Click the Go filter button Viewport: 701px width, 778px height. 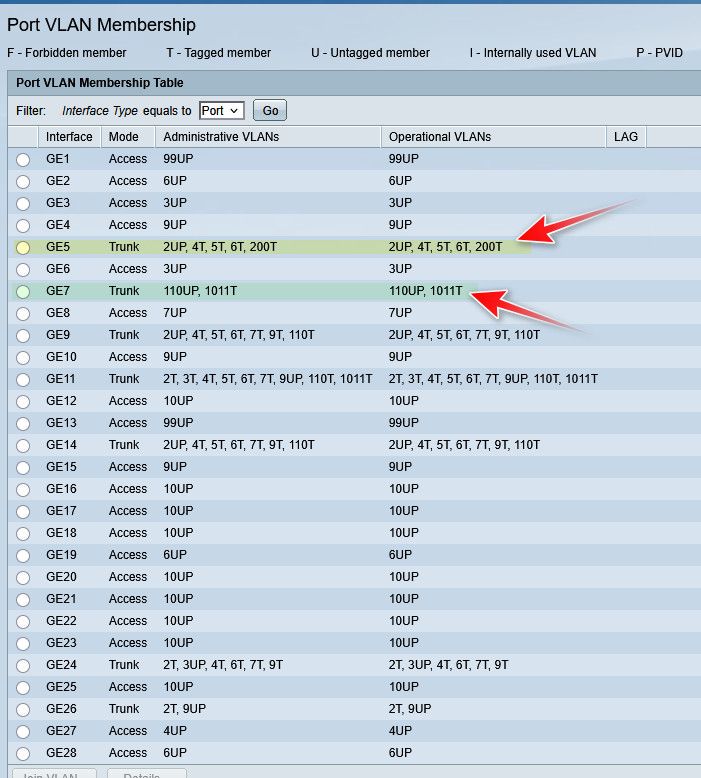click(x=270, y=110)
